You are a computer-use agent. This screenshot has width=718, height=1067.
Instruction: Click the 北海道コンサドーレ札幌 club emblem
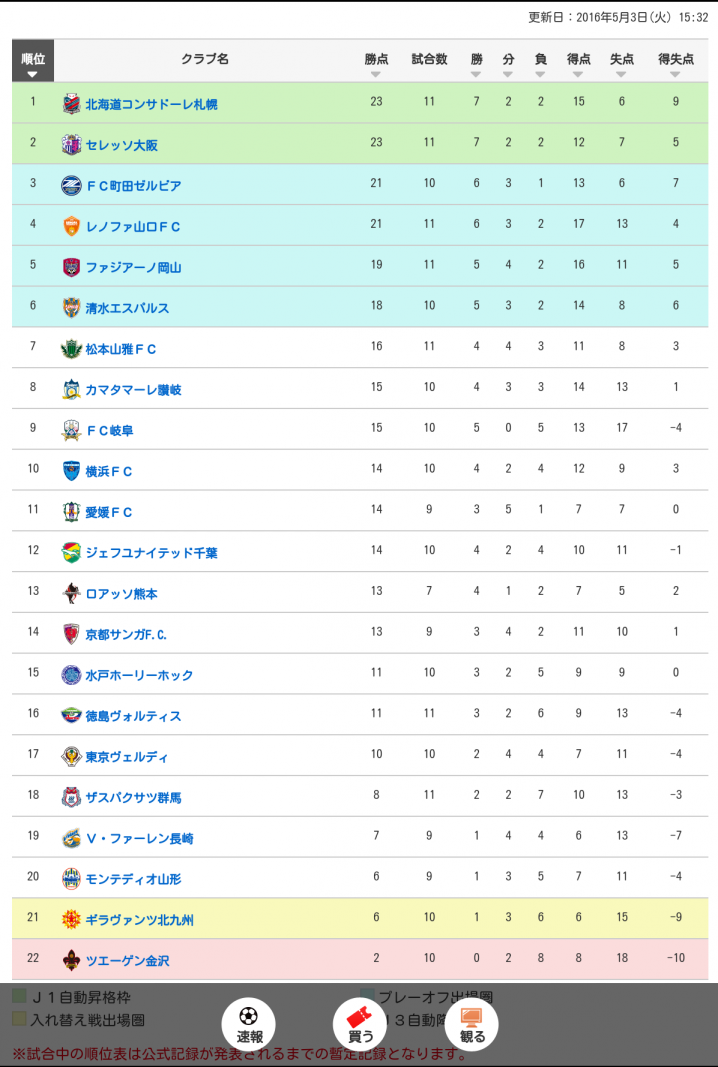[x=71, y=104]
